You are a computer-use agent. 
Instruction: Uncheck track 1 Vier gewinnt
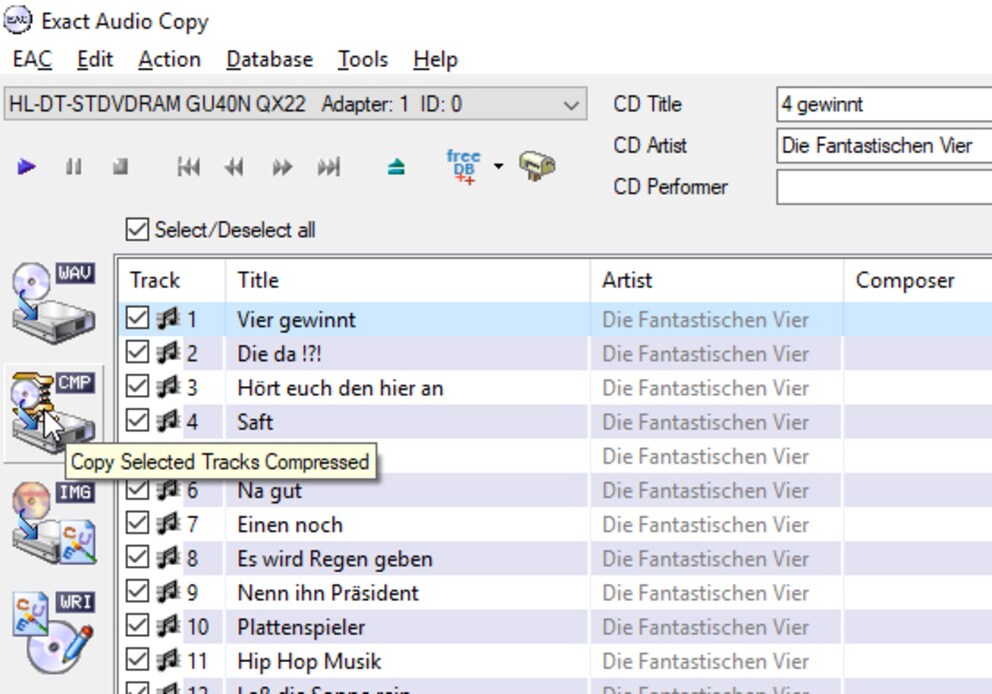pos(137,318)
